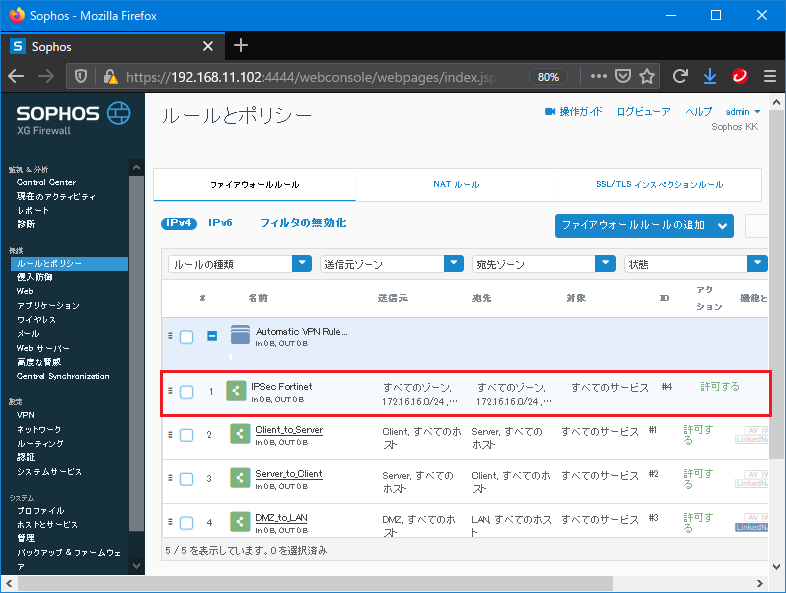The width and height of the screenshot is (786, 593).
Task: Check the Client_to_Server rule checkbox
Action: (x=186, y=435)
